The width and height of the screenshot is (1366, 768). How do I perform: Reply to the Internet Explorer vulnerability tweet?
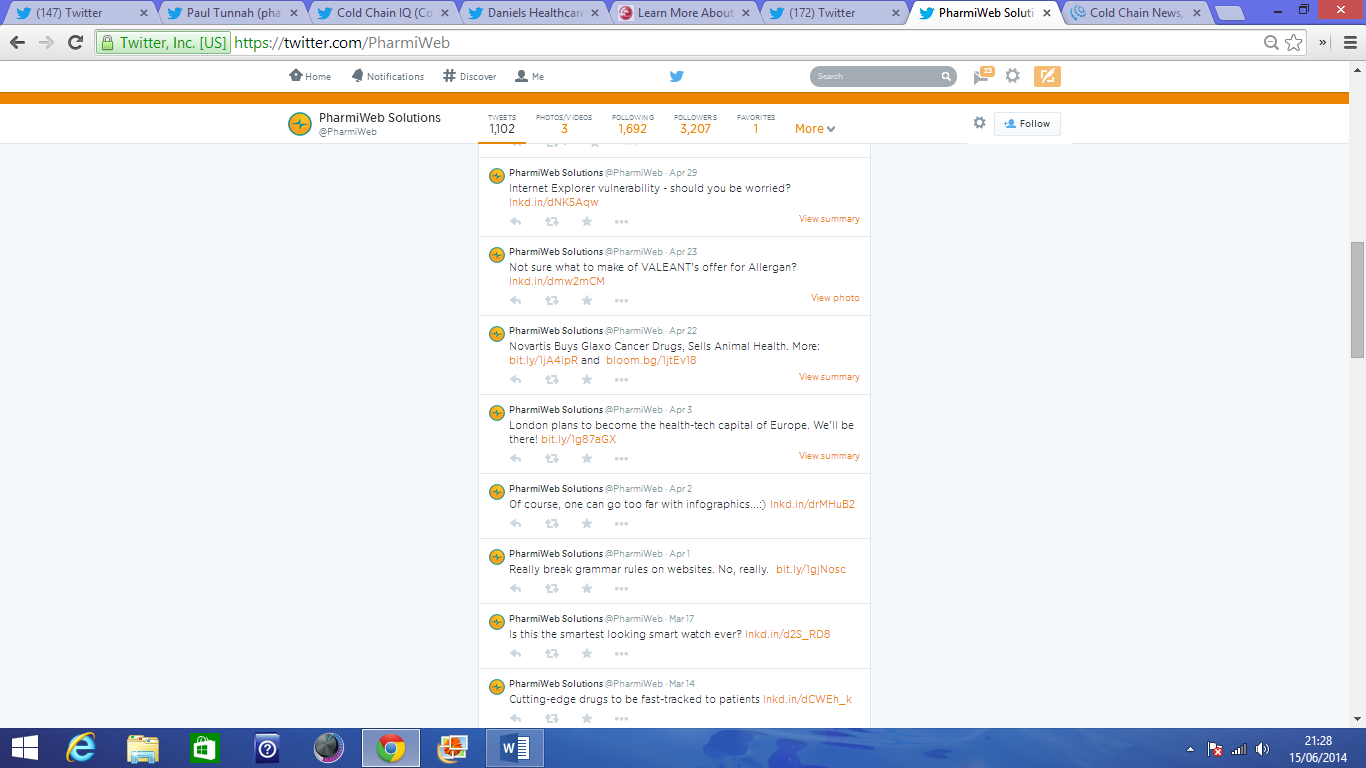click(x=516, y=221)
